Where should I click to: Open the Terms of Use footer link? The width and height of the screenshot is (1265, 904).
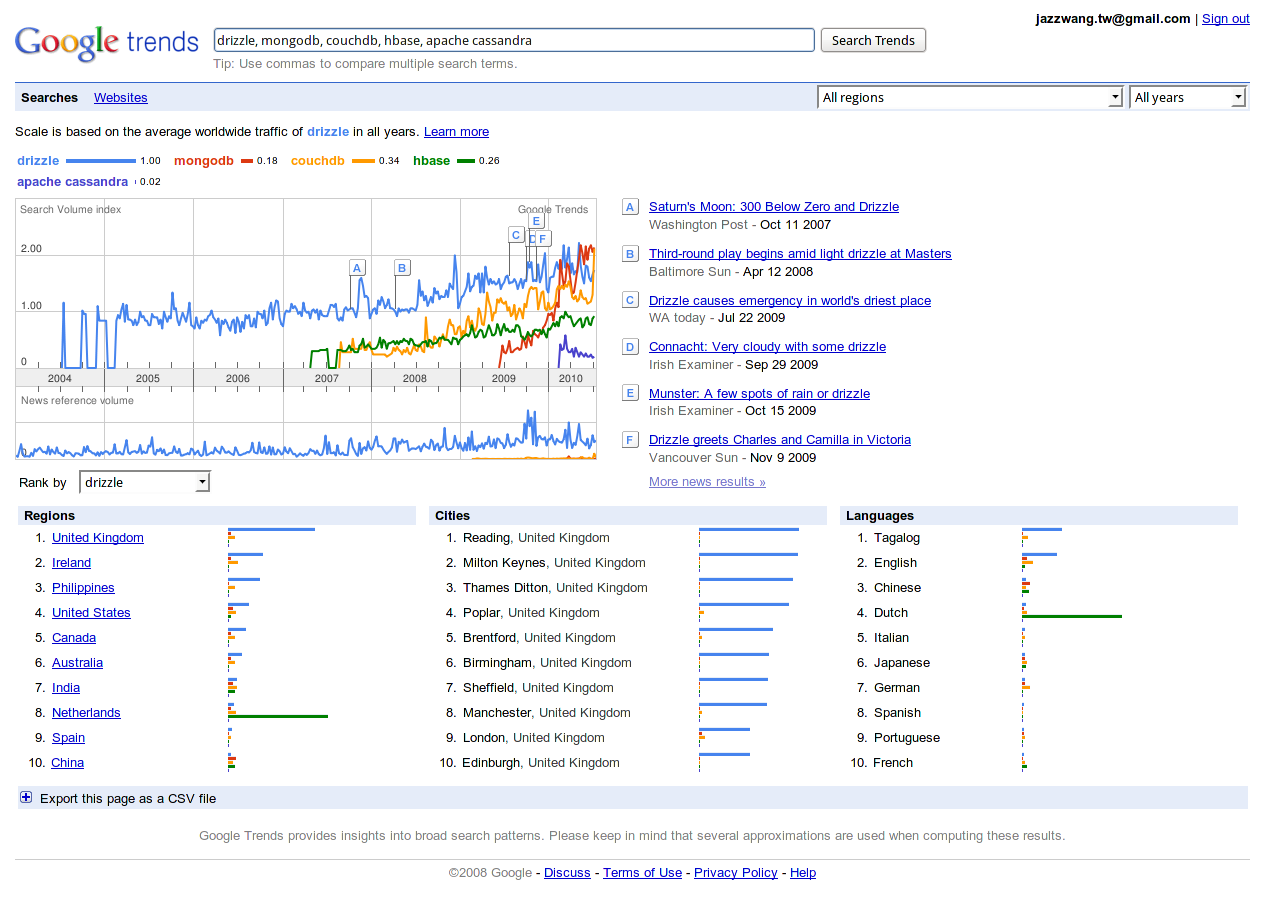pos(642,873)
